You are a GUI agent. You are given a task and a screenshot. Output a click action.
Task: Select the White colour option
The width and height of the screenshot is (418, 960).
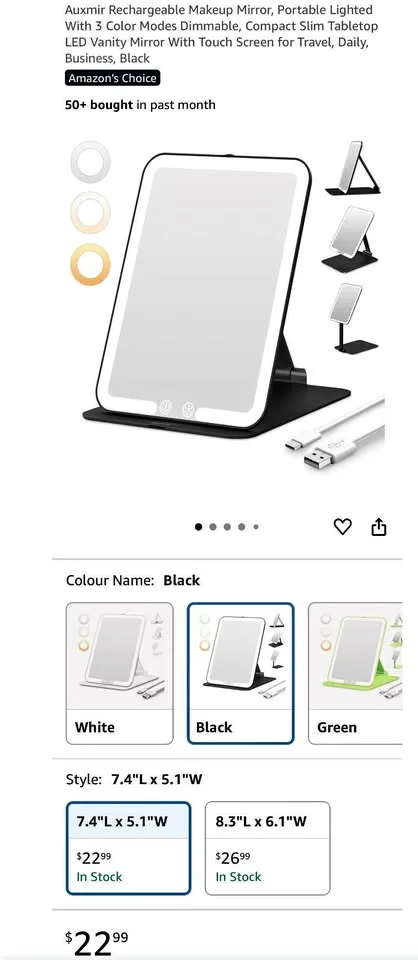tap(119, 673)
